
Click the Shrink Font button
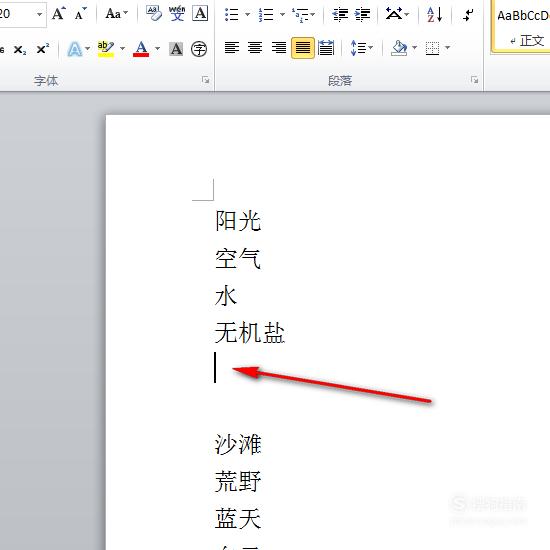point(80,14)
